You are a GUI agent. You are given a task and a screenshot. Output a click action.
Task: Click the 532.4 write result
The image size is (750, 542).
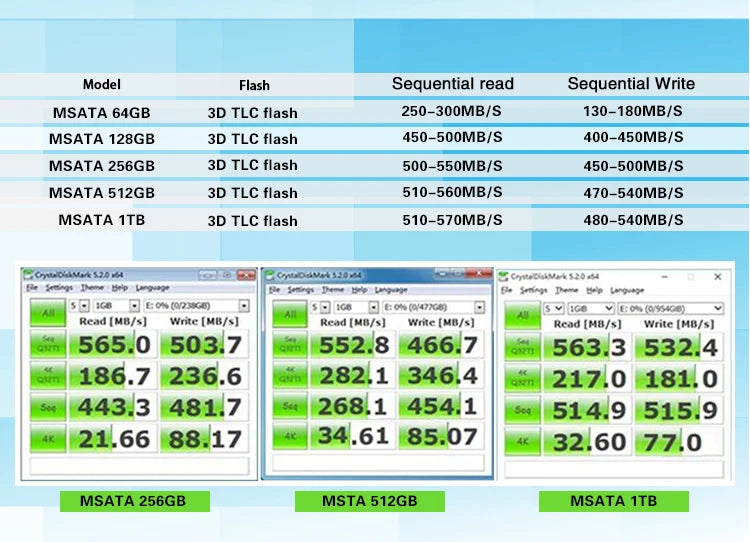tap(679, 347)
